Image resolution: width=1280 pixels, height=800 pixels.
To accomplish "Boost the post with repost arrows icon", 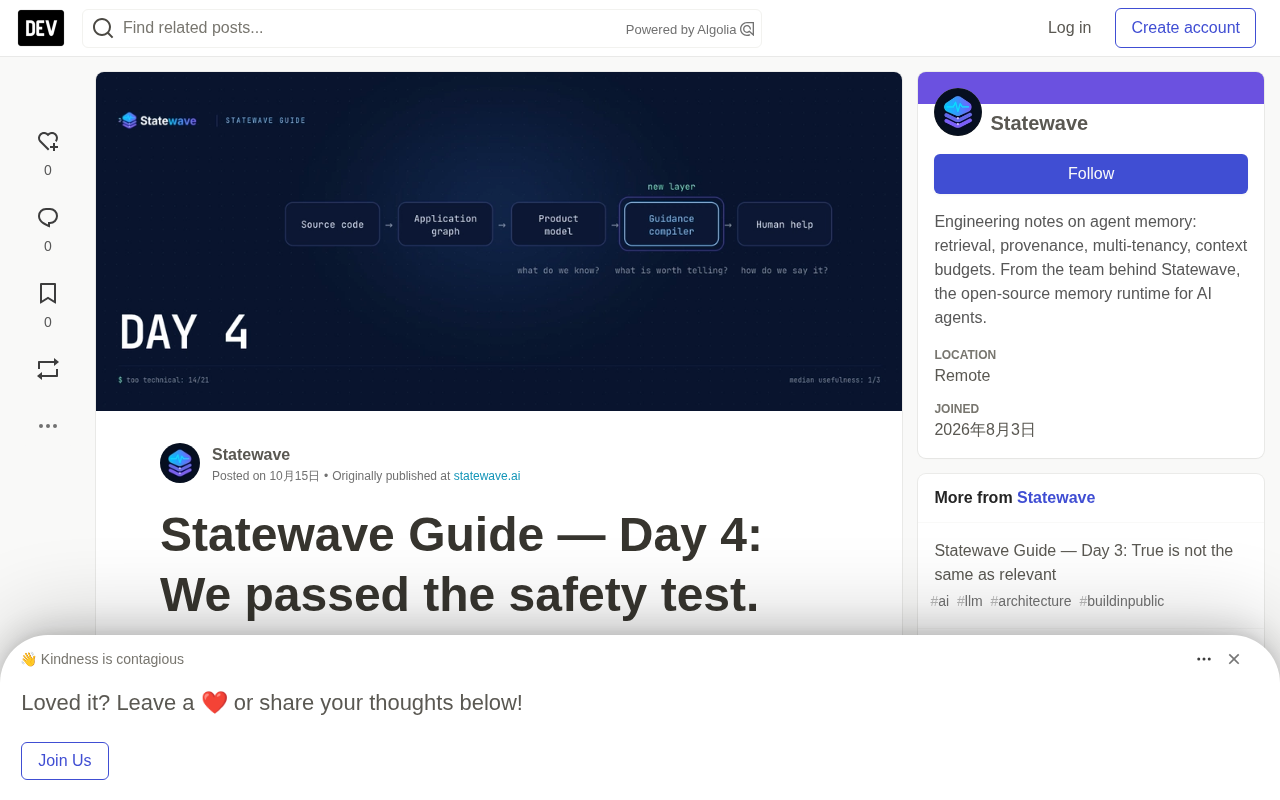I will [x=48, y=369].
